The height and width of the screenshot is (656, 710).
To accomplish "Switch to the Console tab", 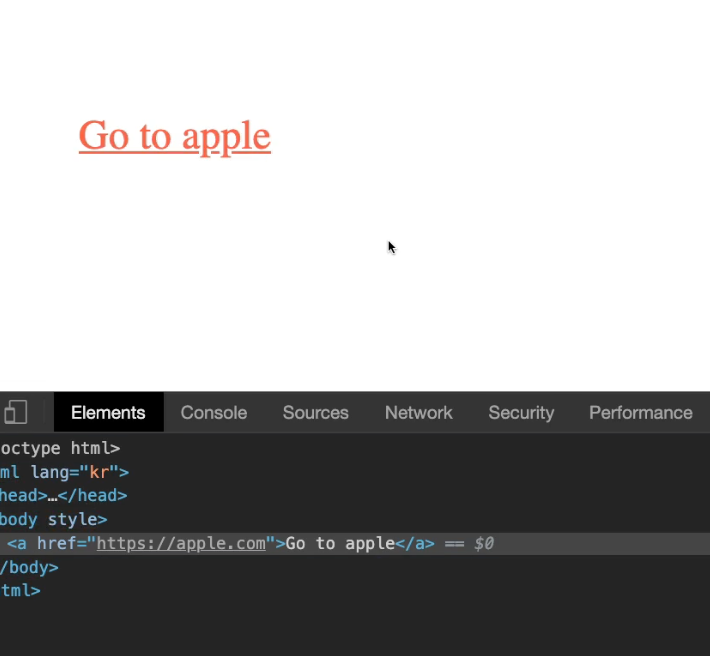I will point(214,412).
